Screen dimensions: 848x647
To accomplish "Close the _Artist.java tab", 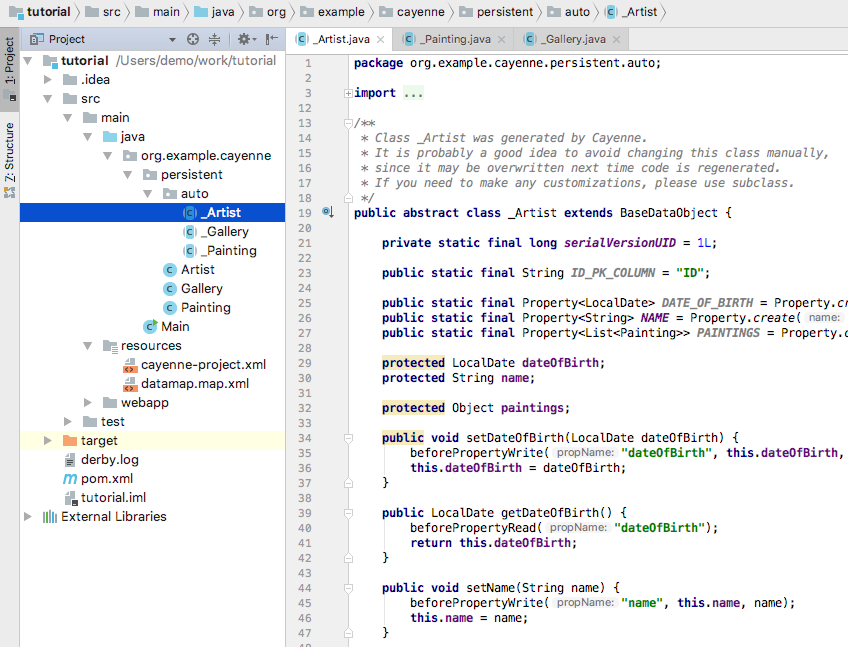I will click(x=382, y=40).
